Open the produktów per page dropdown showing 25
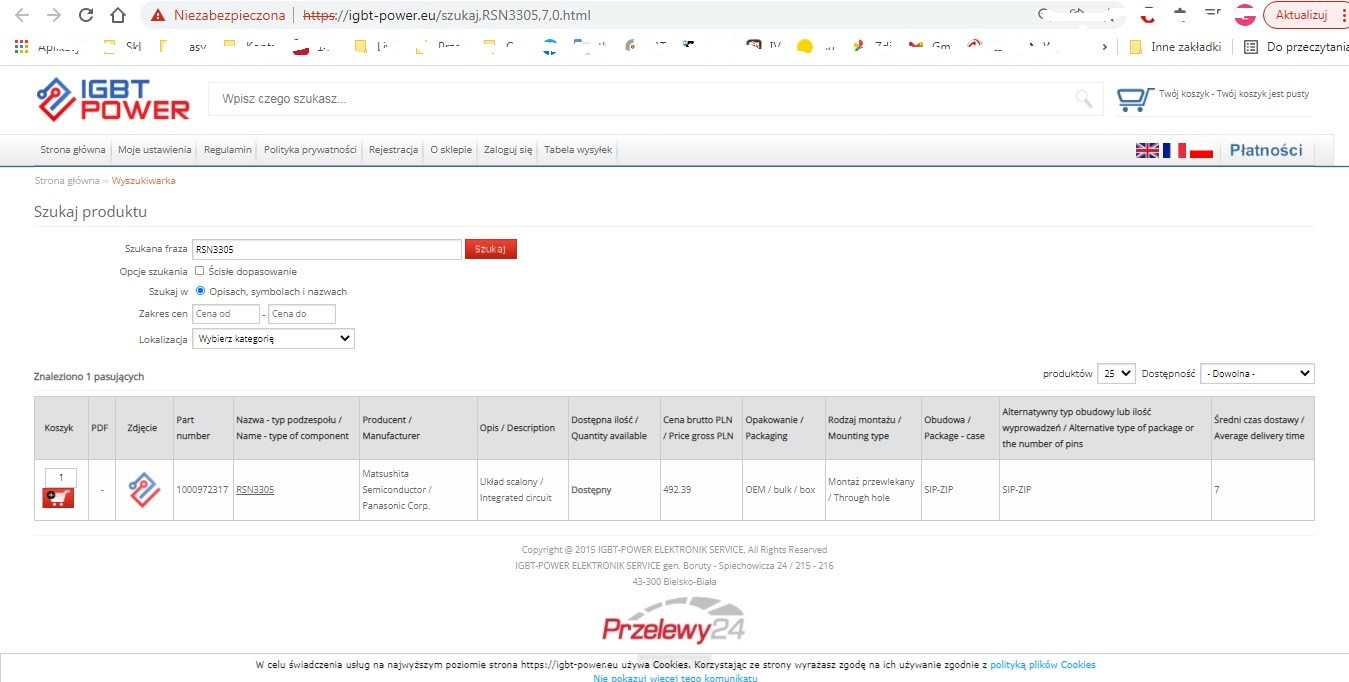This screenshot has width=1349, height=682. pos(1116,373)
